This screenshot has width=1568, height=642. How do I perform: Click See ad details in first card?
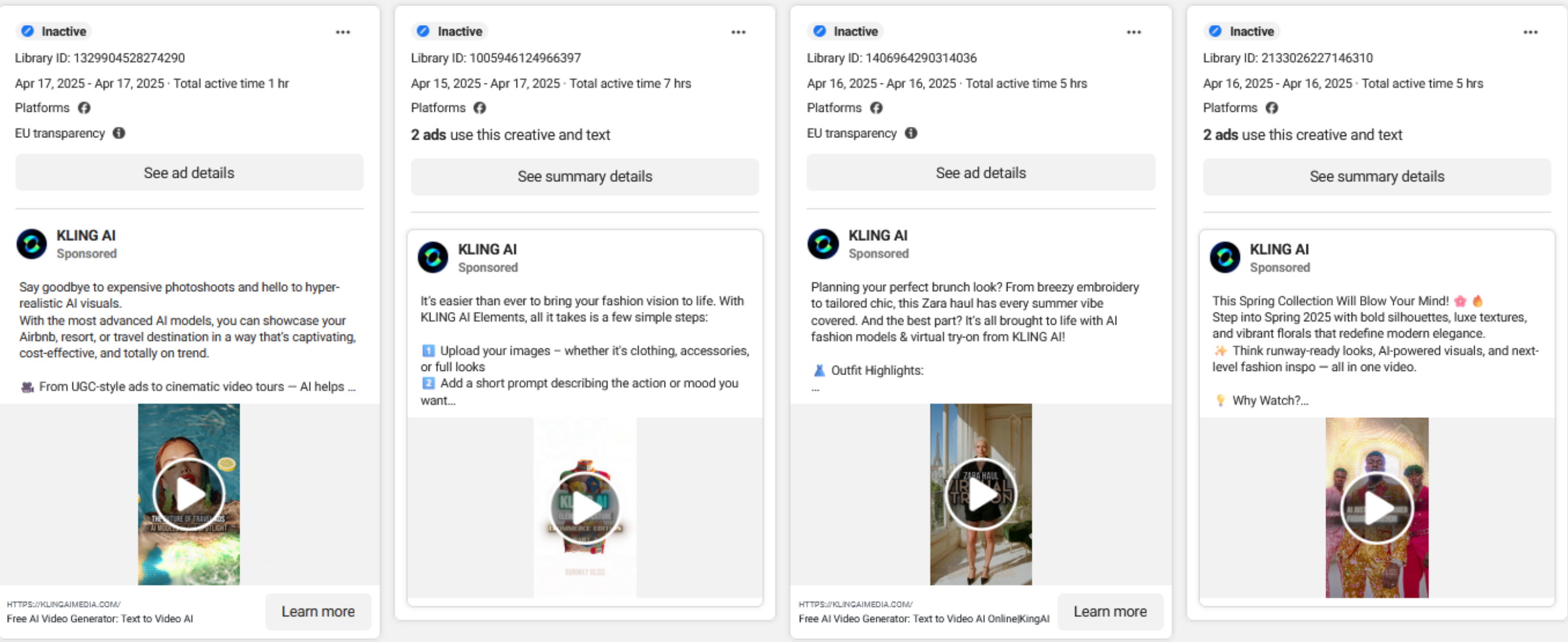pyautogui.click(x=188, y=173)
